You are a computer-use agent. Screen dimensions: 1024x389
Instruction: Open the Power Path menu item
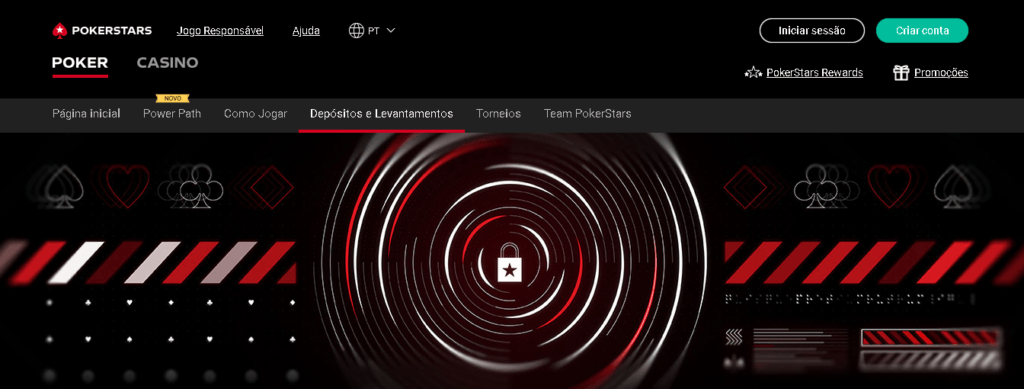pyautogui.click(x=172, y=114)
